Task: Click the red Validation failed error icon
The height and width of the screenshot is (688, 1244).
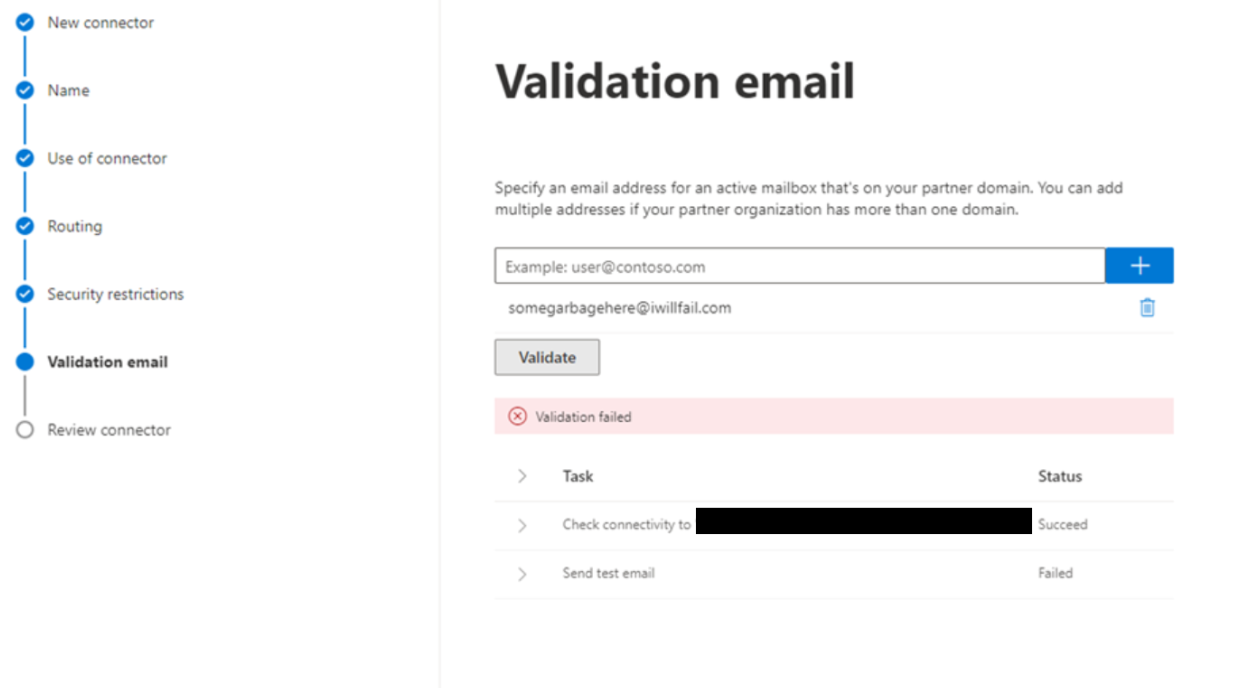Action: click(517, 417)
